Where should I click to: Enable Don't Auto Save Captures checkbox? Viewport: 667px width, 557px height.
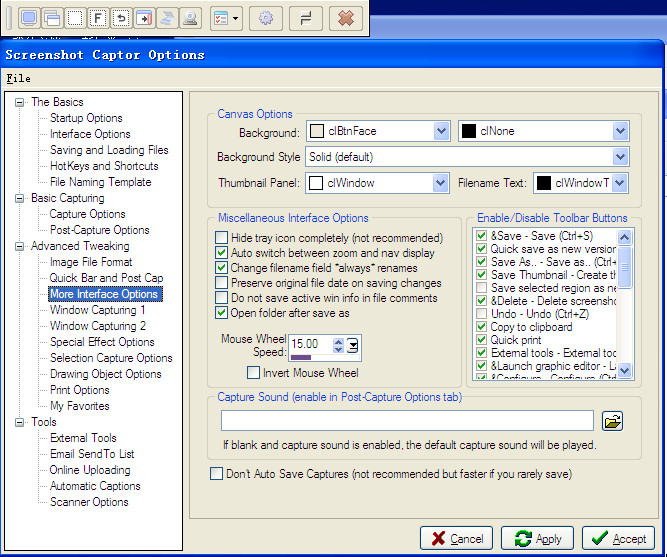coord(216,474)
